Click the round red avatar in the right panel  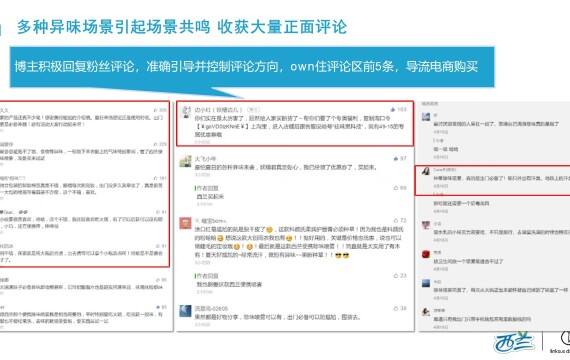tap(426, 254)
